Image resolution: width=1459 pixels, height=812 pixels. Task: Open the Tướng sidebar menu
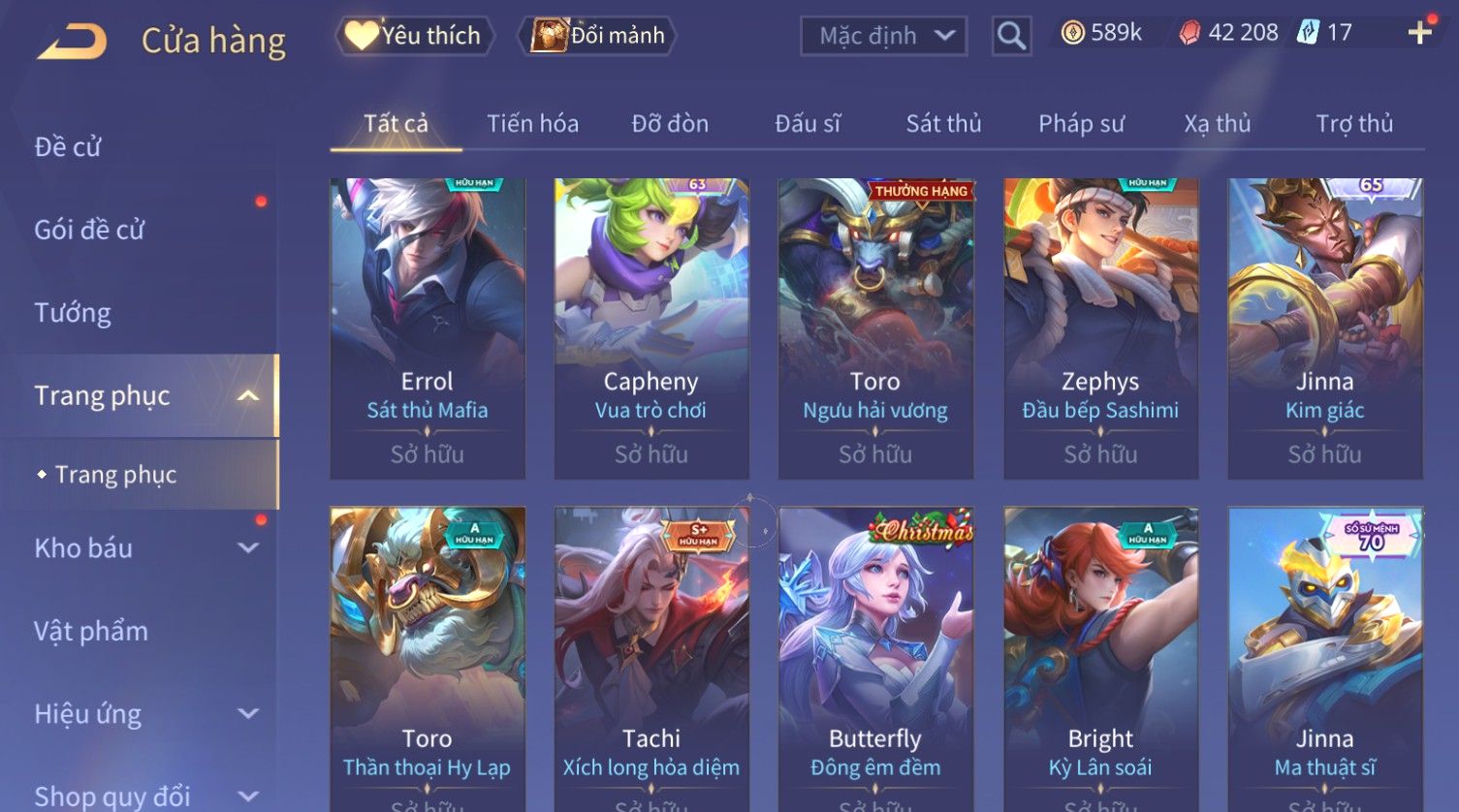tap(73, 313)
